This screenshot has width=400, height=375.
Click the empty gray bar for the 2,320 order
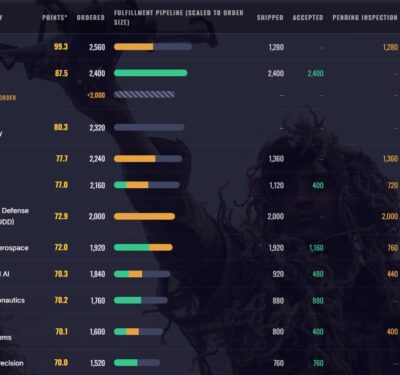pos(149,127)
